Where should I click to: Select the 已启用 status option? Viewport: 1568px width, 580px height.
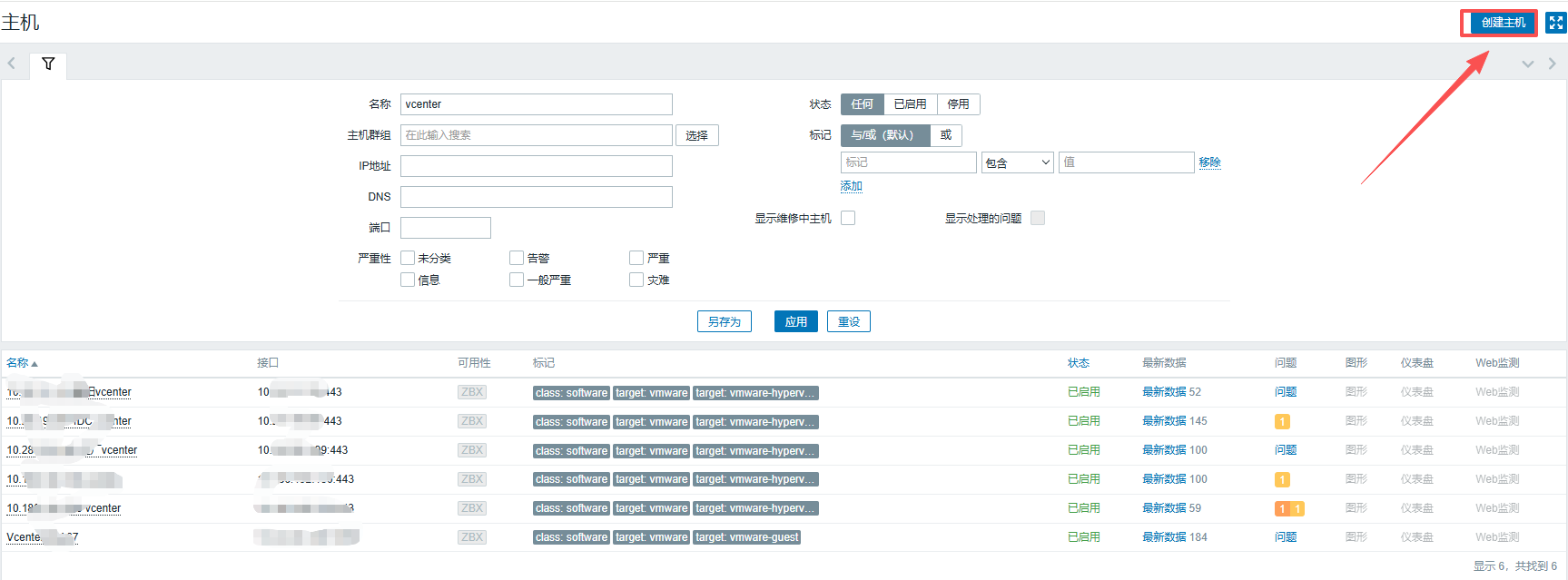click(x=911, y=104)
